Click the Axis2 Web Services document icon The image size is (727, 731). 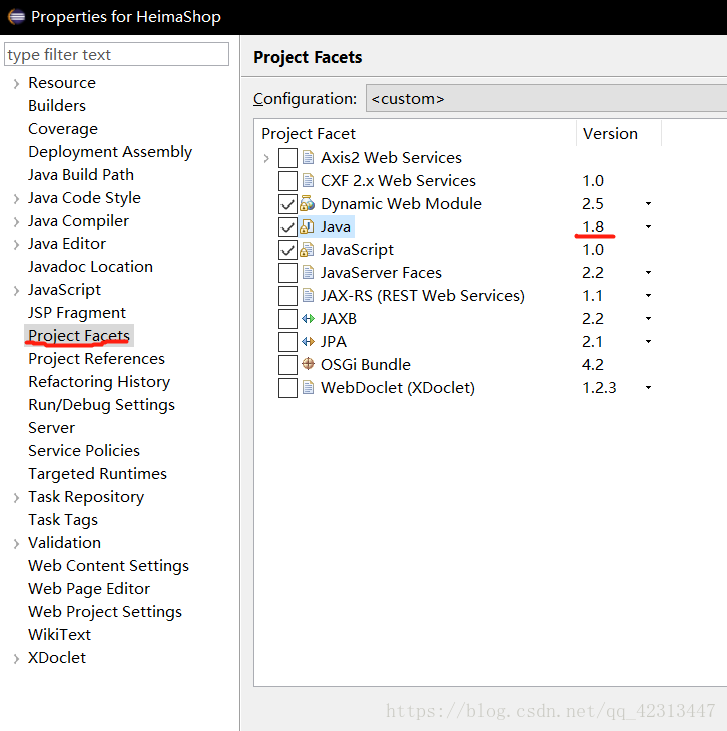(308, 158)
